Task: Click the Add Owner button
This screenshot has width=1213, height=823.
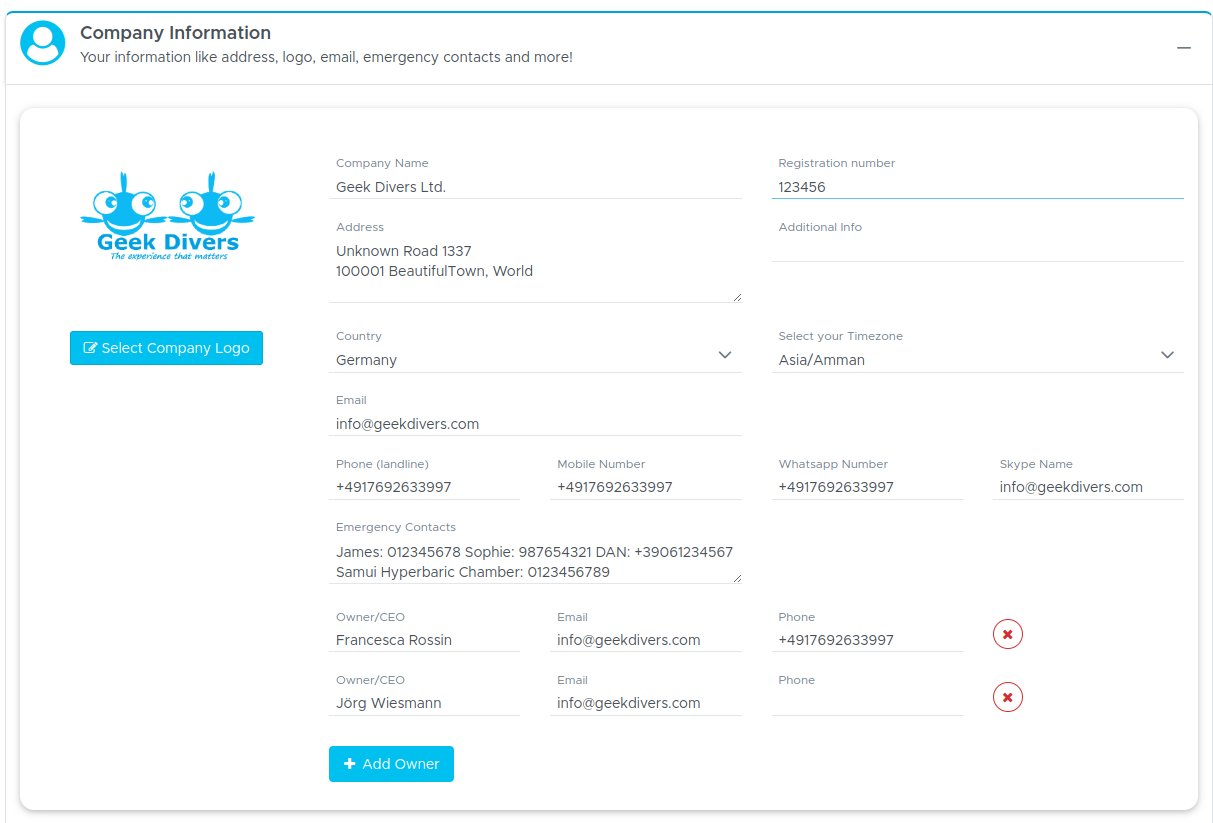Action: point(391,764)
